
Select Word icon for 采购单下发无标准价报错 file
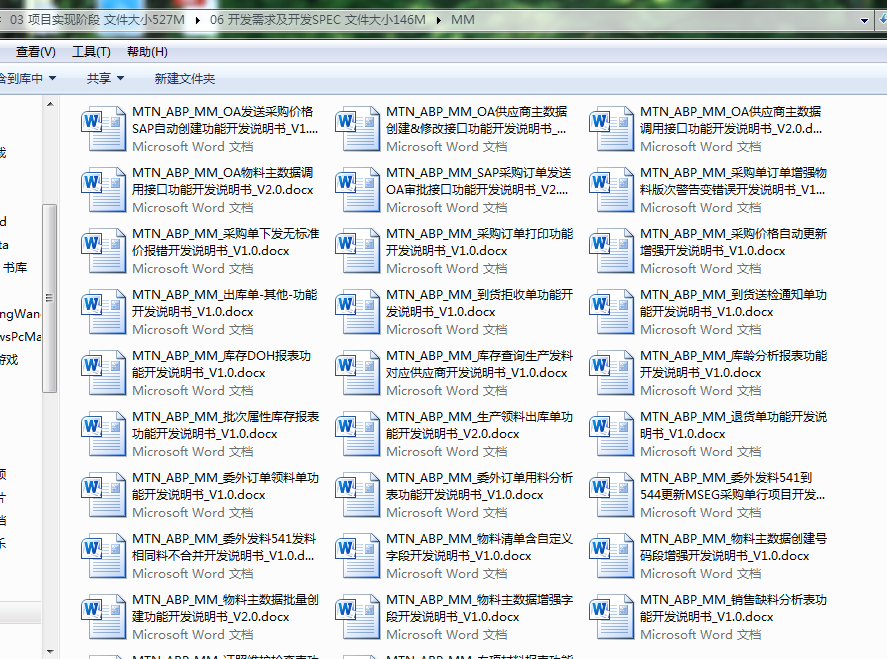pyautogui.click(x=103, y=251)
